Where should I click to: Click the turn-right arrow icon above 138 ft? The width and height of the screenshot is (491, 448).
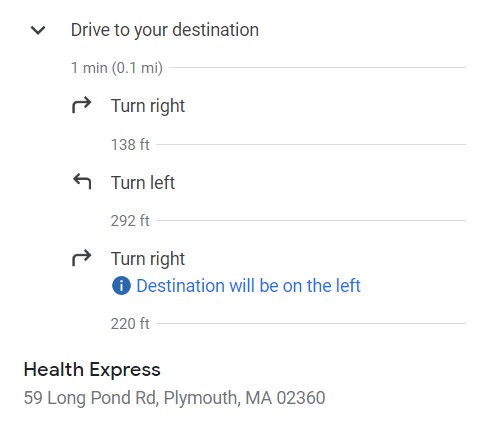click(x=82, y=105)
